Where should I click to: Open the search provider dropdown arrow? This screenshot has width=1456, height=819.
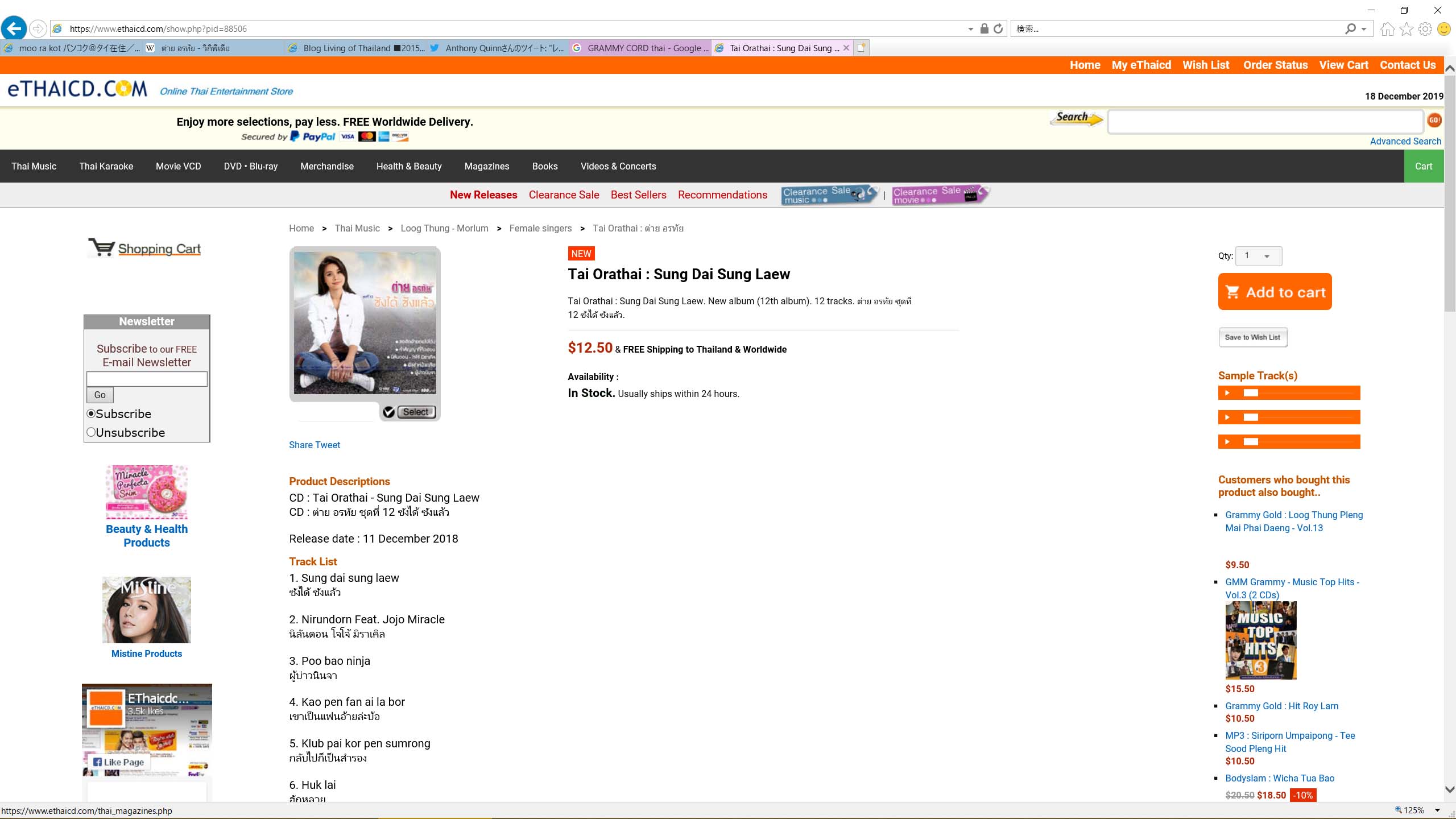pyautogui.click(x=1364, y=29)
